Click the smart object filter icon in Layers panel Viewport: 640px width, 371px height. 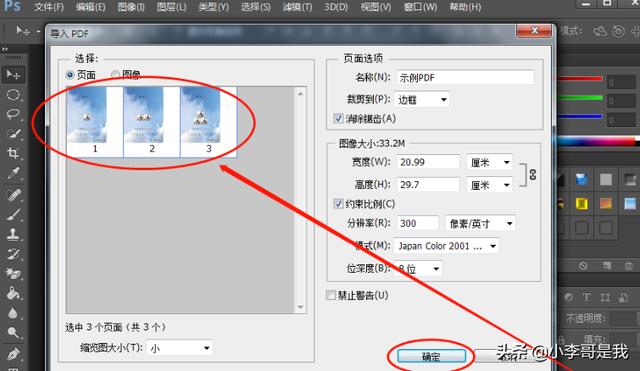click(x=623, y=297)
